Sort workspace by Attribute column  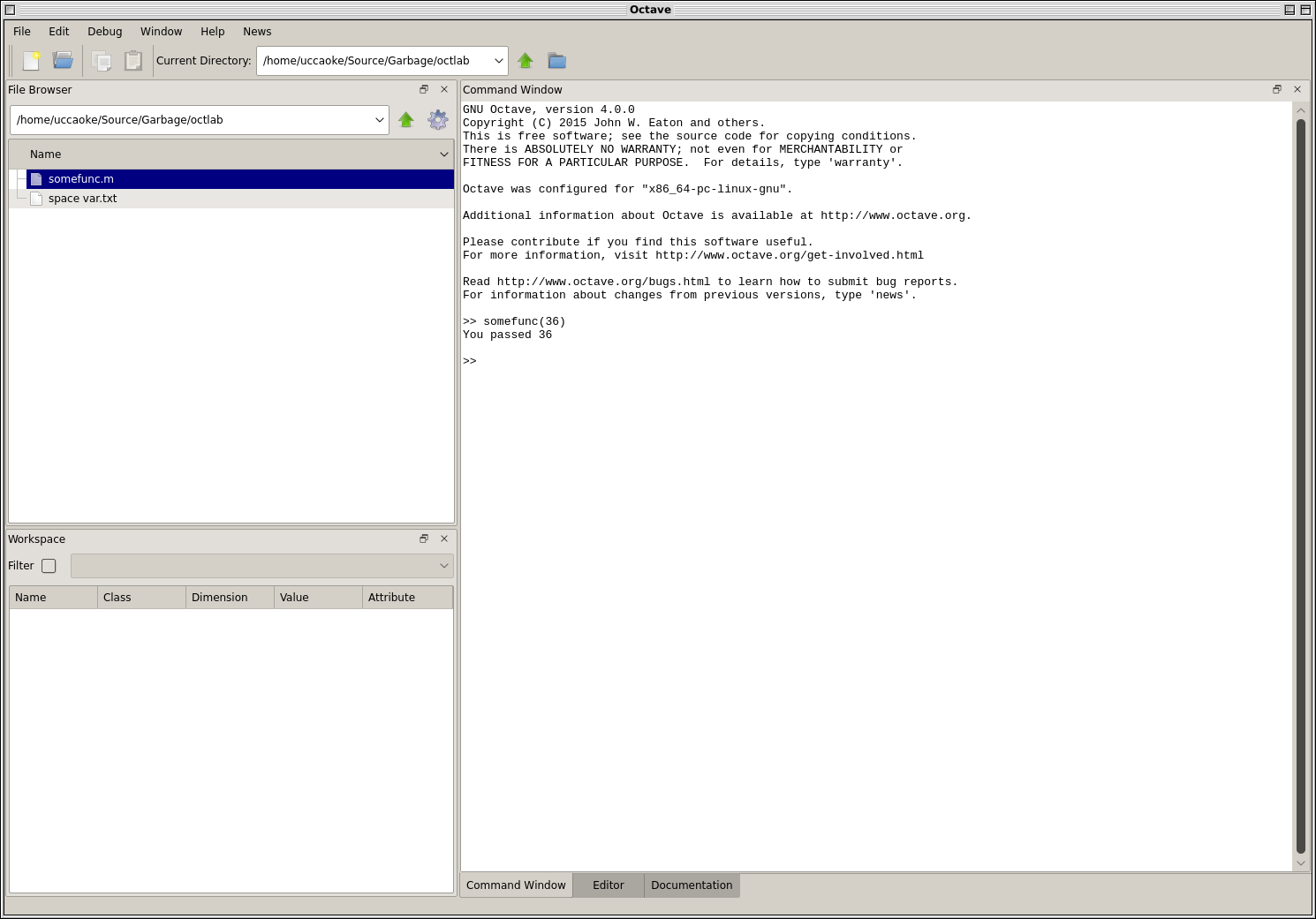coord(407,598)
